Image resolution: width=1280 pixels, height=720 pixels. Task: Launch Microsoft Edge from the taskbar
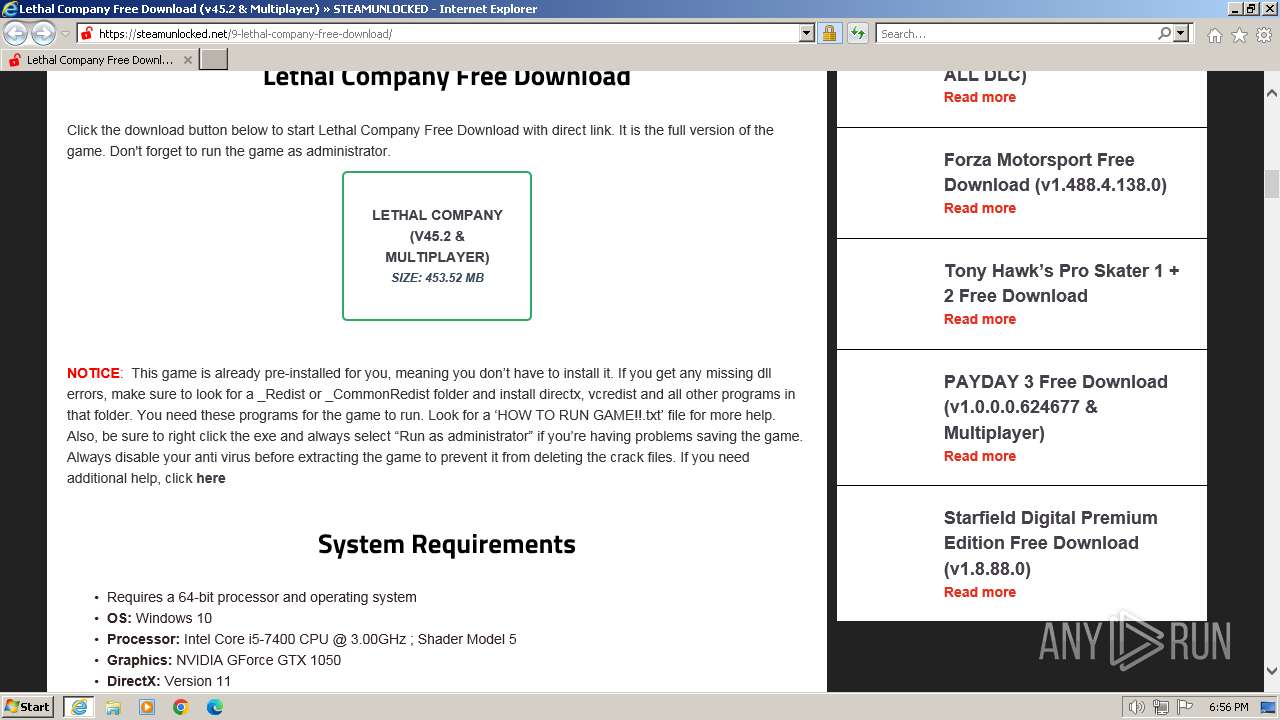tap(215, 707)
